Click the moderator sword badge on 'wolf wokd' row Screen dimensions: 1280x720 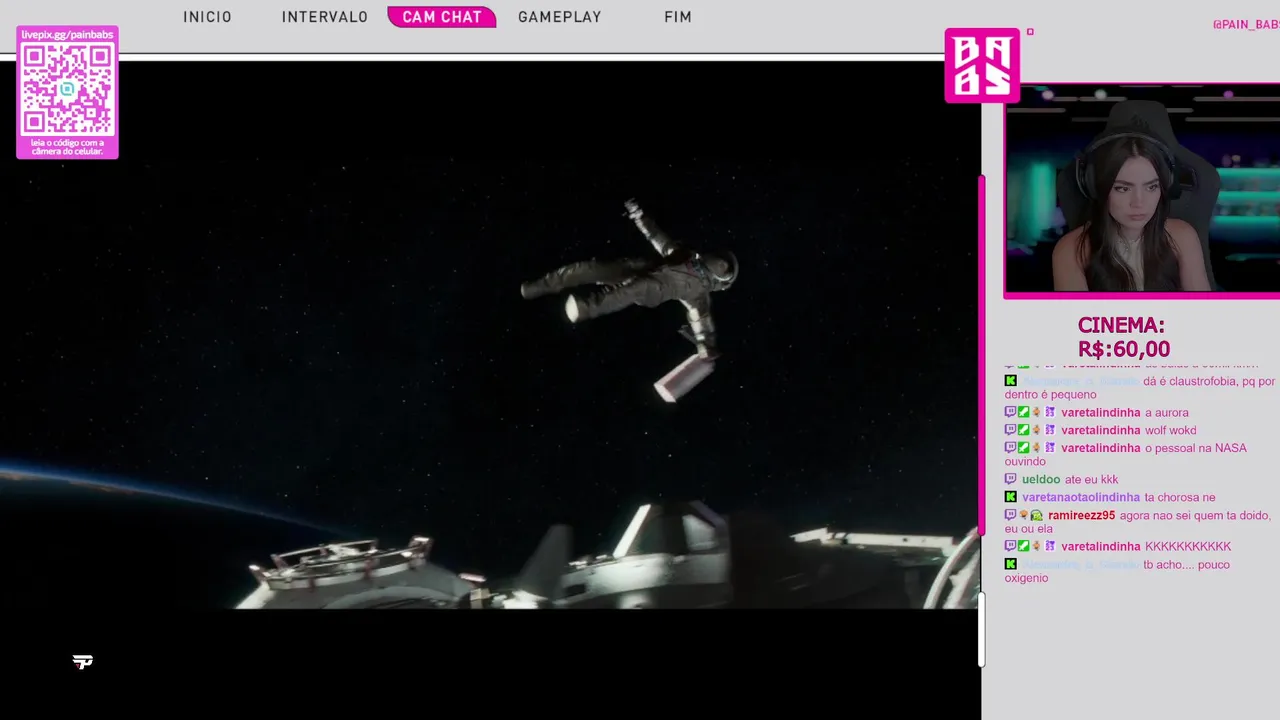pos(1023,430)
